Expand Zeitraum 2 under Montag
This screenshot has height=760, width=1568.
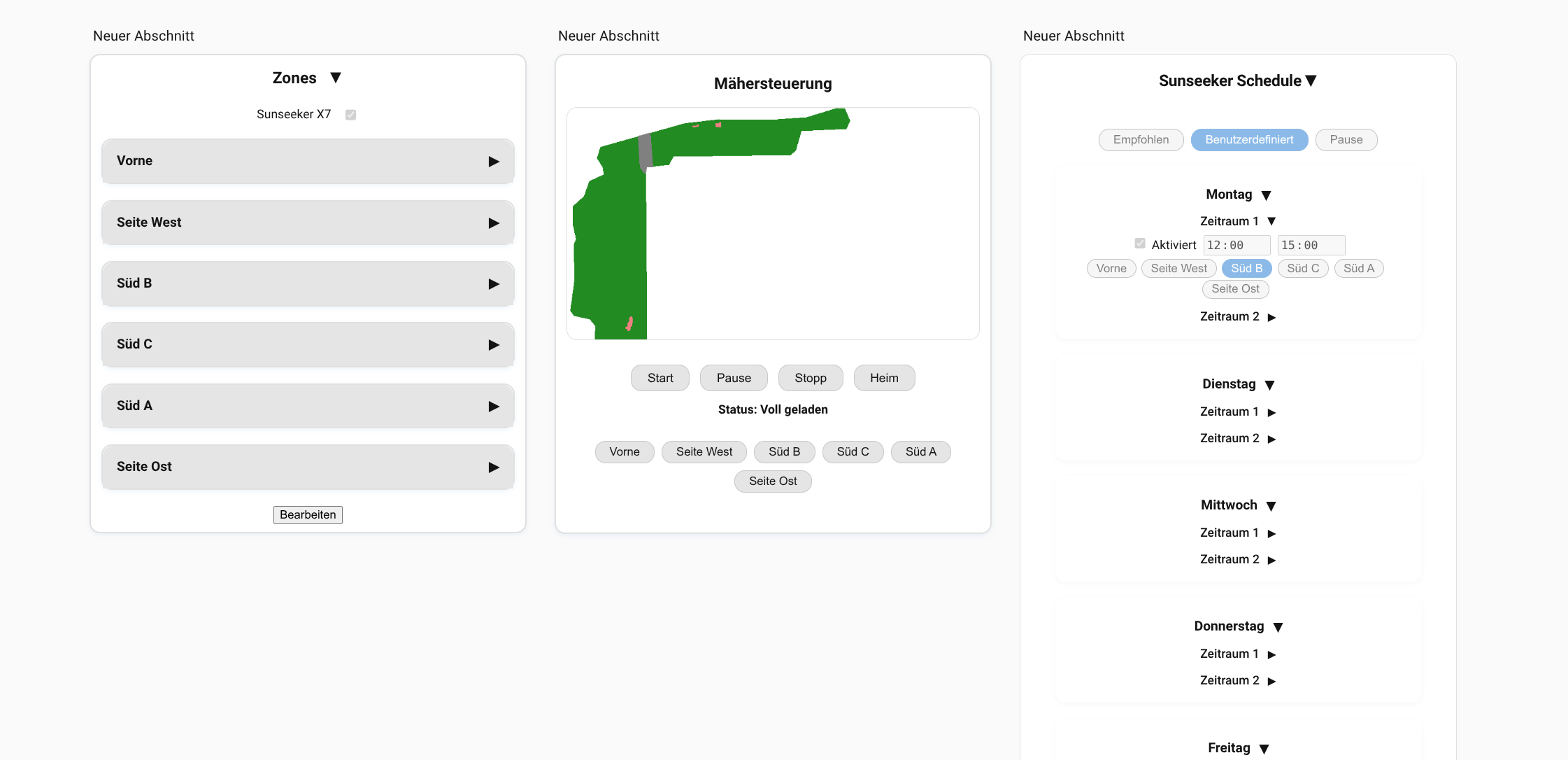pyautogui.click(x=1271, y=318)
